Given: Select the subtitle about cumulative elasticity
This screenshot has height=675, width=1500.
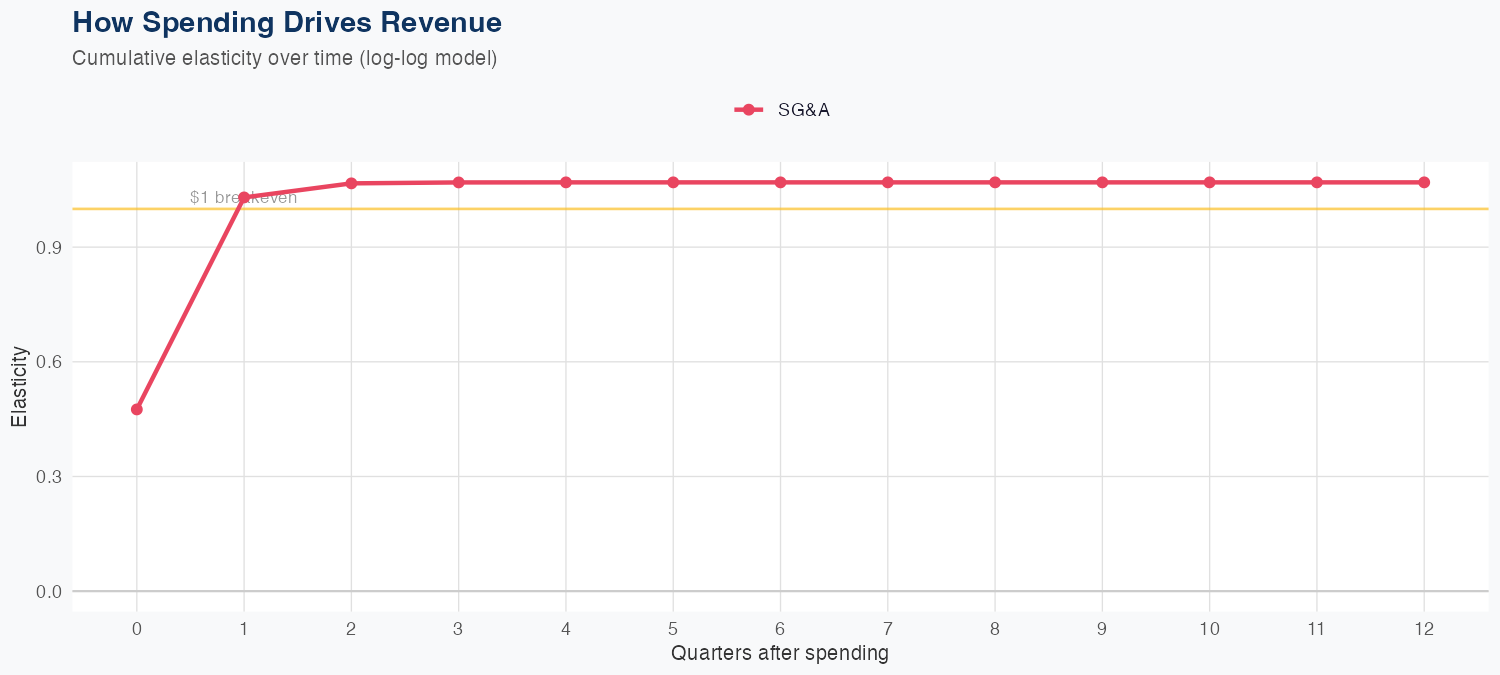Looking at the screenshot, I should click(284, 58).
